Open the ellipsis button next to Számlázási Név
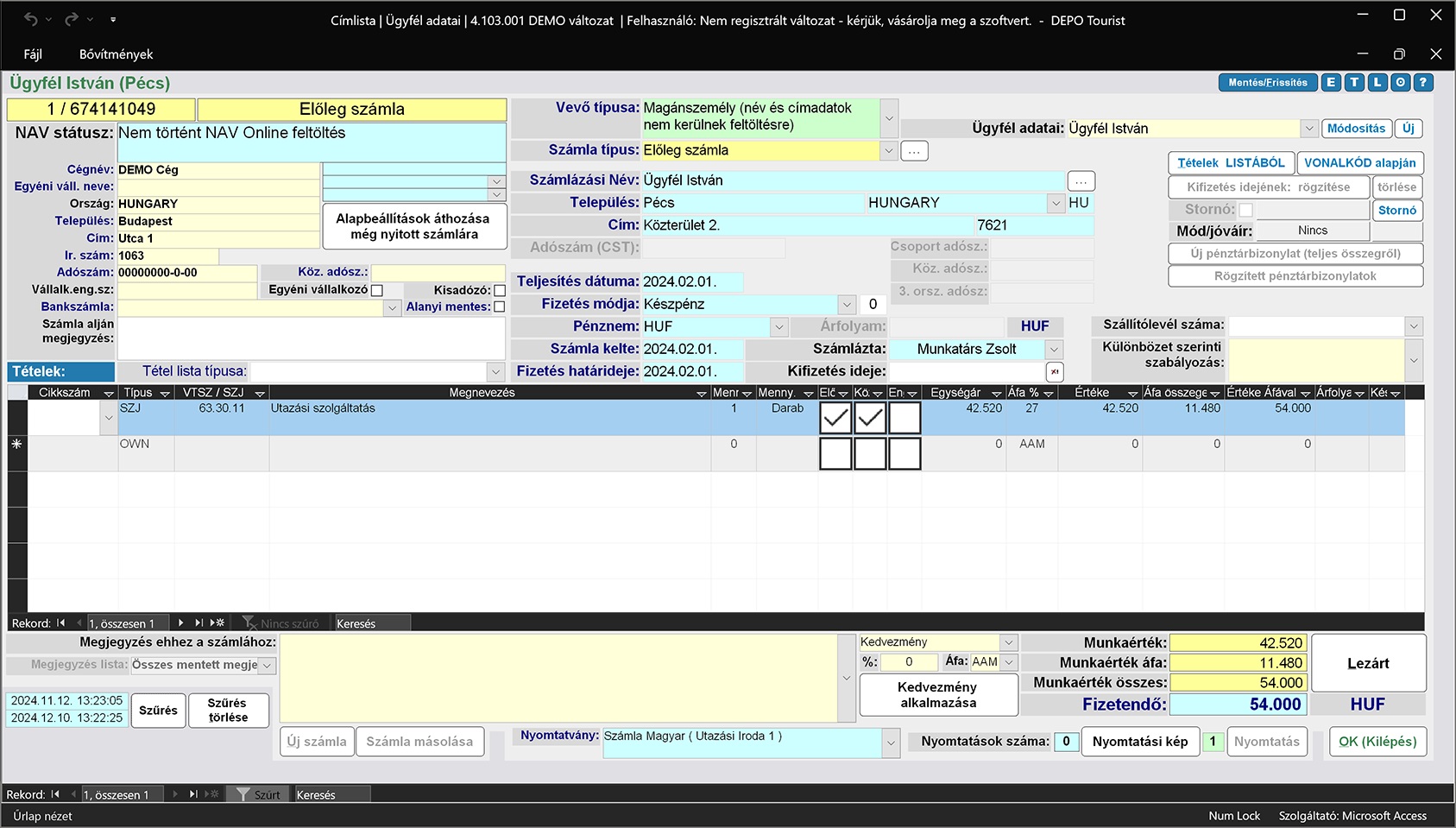The width and height of the screenshot is (1456, 828). [1081, 181]
